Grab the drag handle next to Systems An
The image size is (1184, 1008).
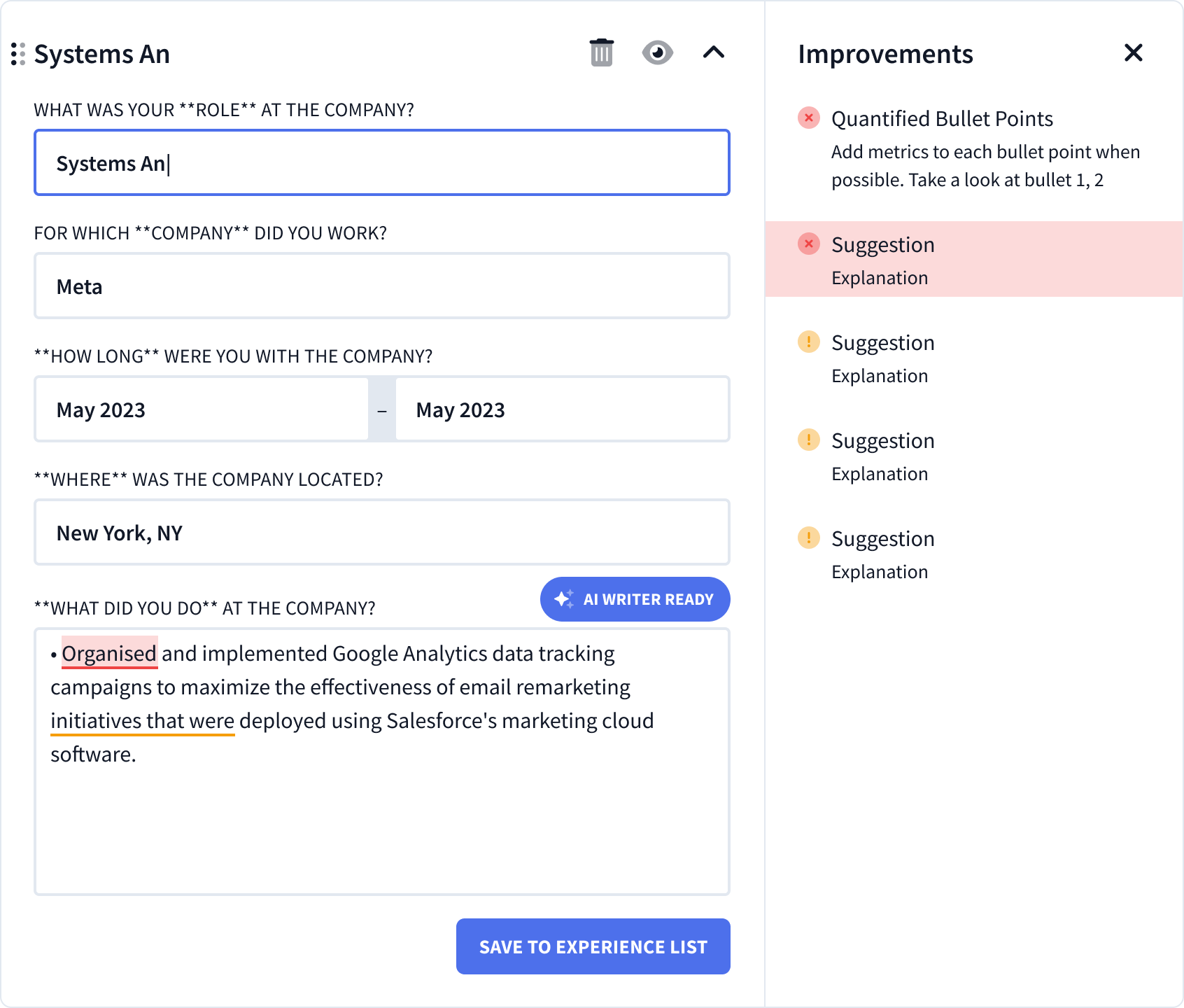coord(17,52)
